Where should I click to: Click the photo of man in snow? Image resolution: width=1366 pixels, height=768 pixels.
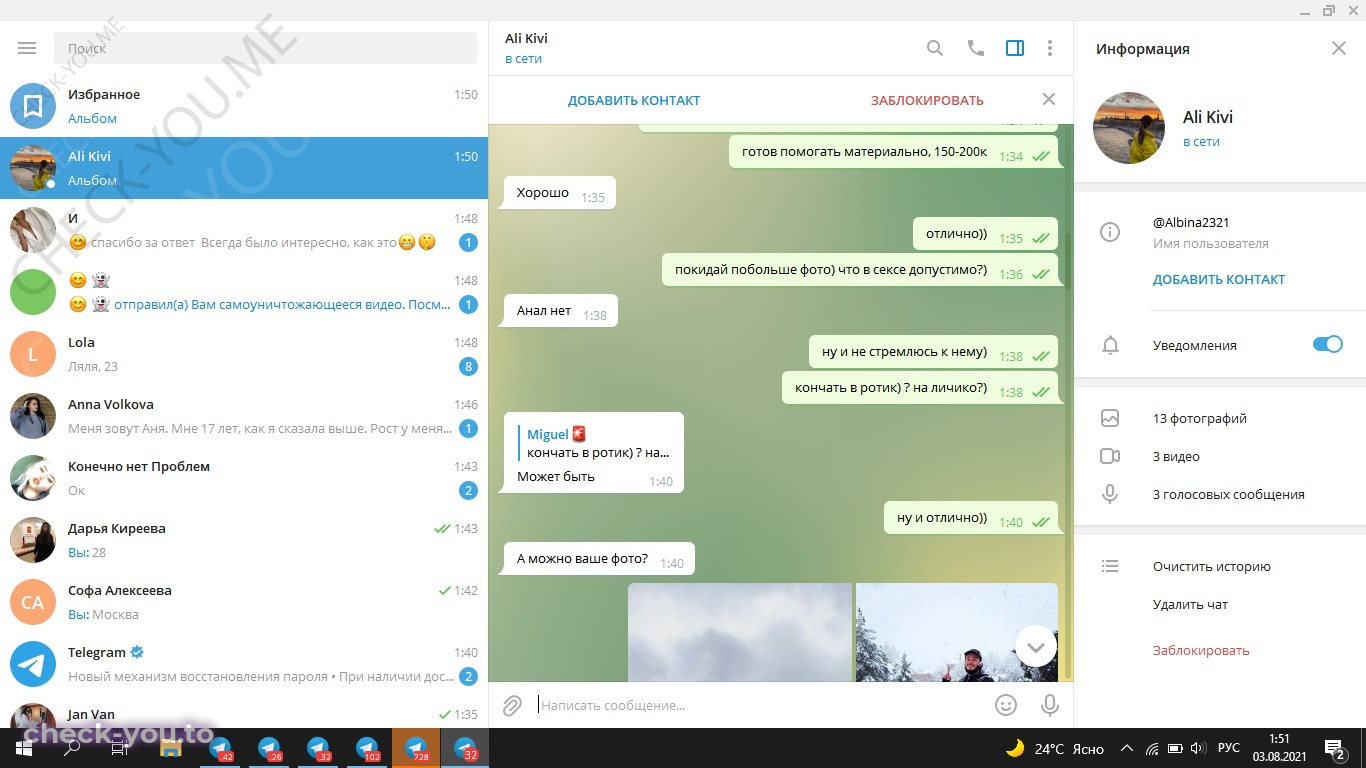[x=957, y=633]
